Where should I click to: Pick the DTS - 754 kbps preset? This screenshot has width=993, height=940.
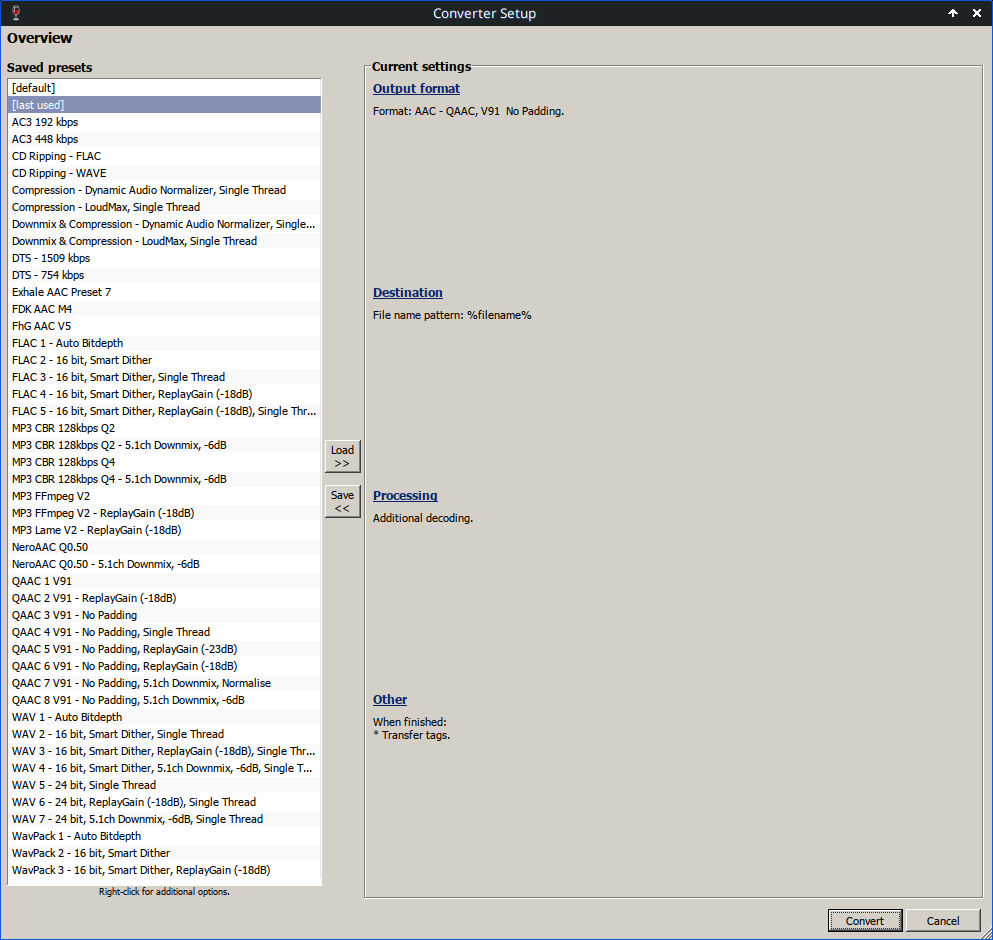164,275
